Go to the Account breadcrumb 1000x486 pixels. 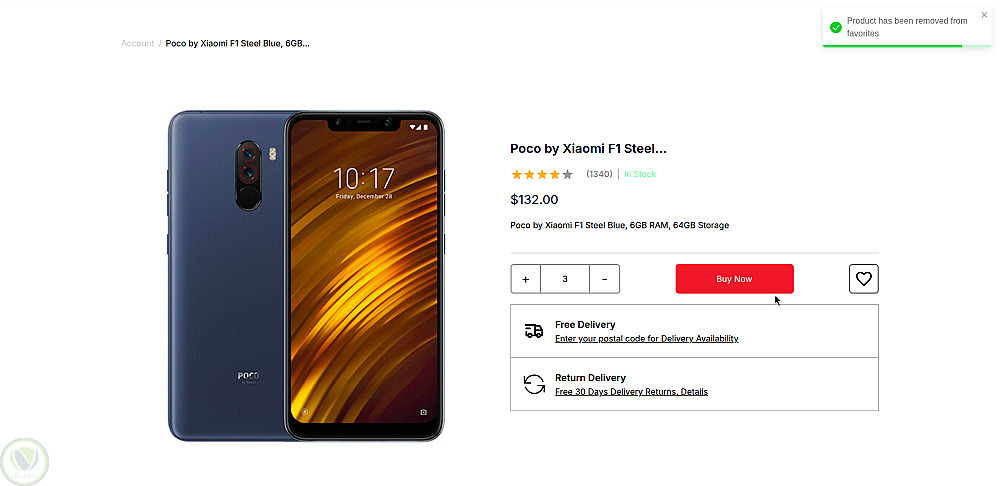pos(138,43)
